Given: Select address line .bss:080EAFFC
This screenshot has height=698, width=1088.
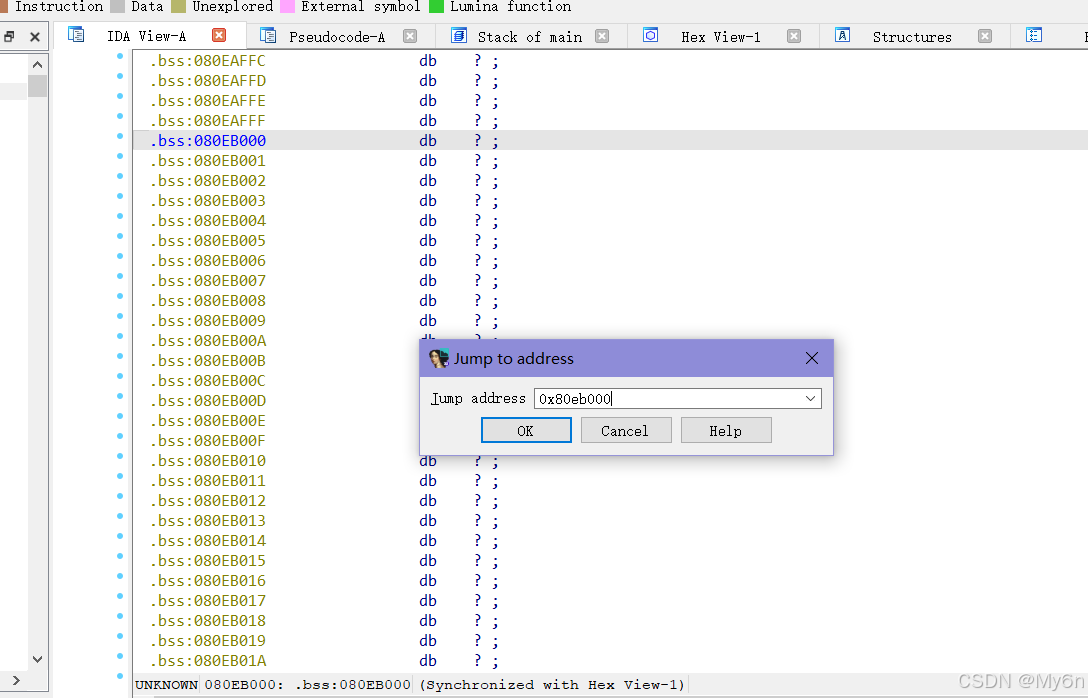Looking at the screenshot, I should (x=208, y=61).
